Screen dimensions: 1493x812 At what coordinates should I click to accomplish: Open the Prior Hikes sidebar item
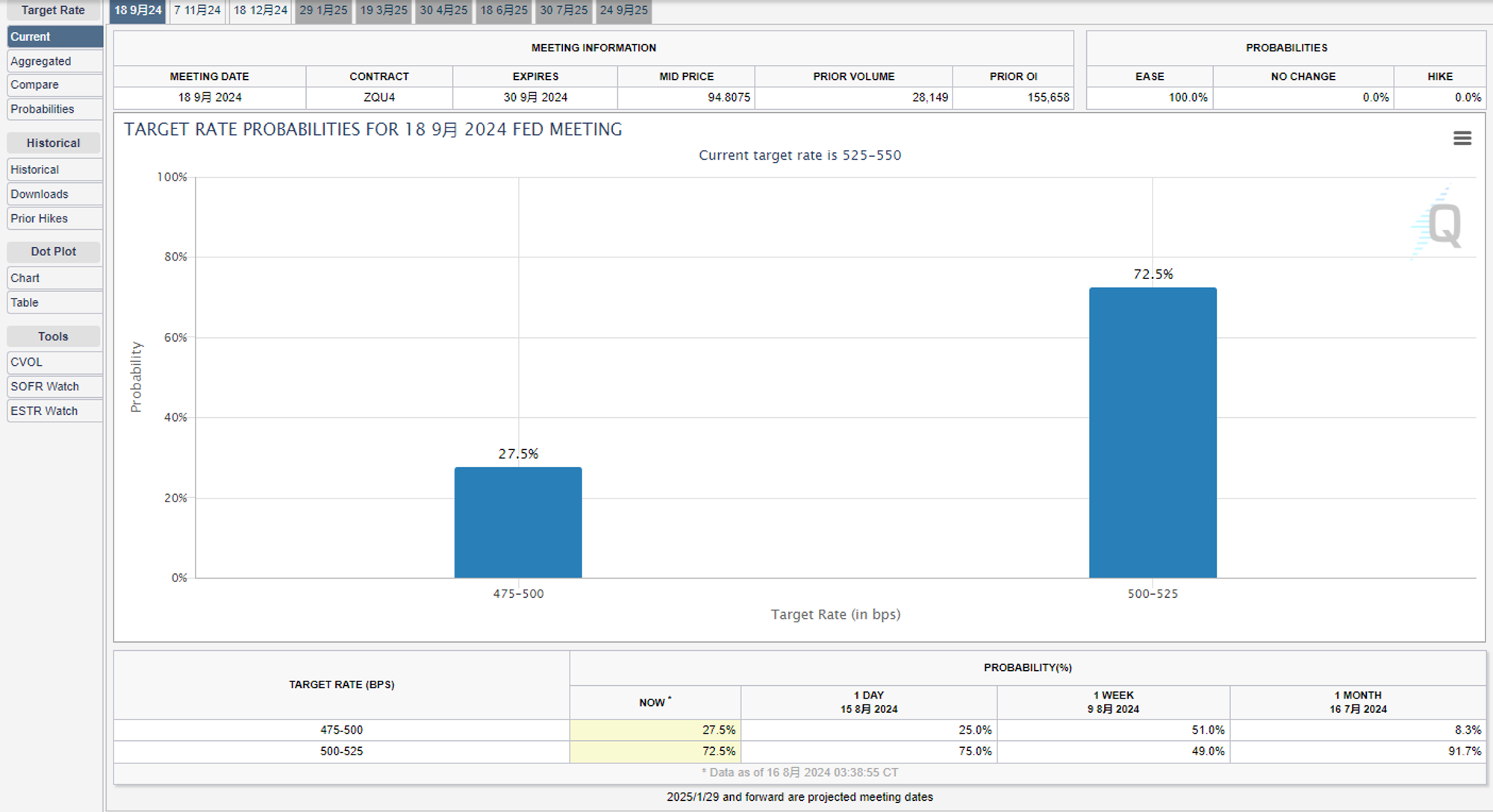point(54,219)
